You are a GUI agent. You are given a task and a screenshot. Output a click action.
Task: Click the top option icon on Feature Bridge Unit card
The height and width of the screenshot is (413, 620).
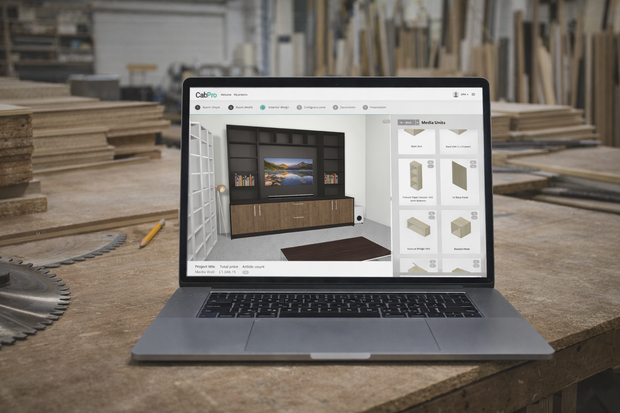click(432, 214)
